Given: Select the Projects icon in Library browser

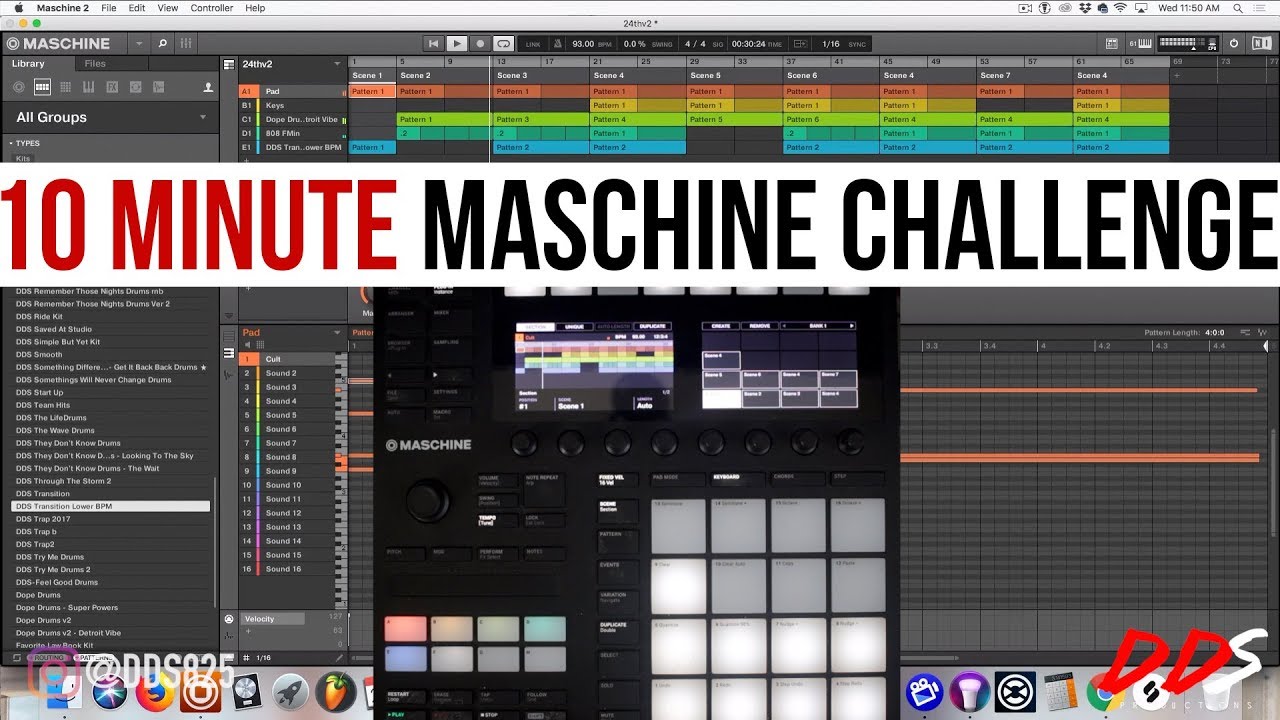Looking at the screenshot, I should pos(19,87).
